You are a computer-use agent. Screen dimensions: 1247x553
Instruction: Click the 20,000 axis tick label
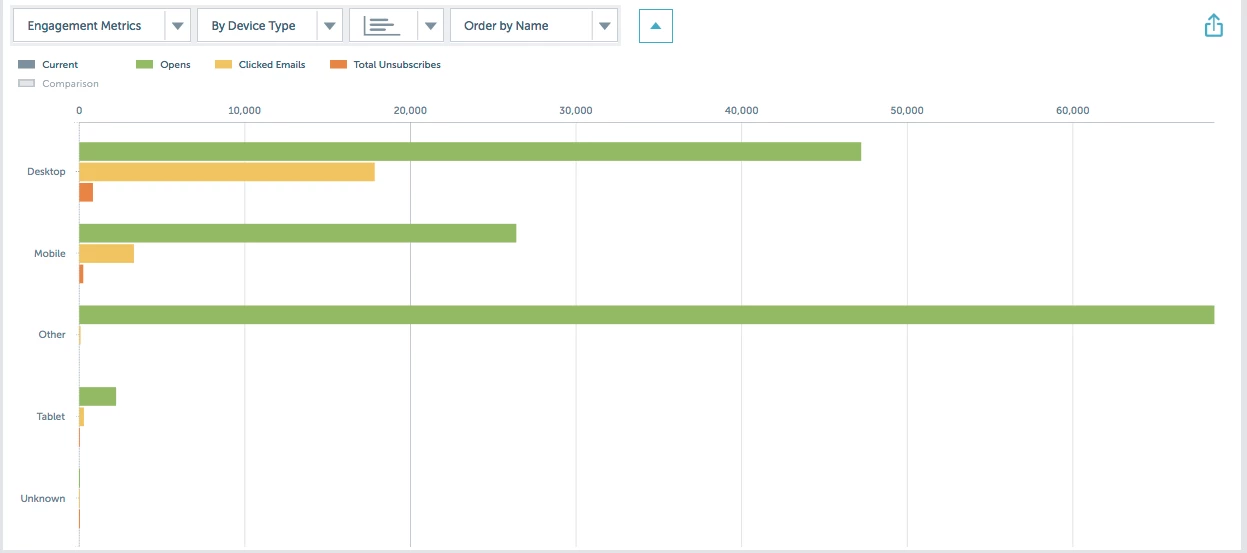410,111
